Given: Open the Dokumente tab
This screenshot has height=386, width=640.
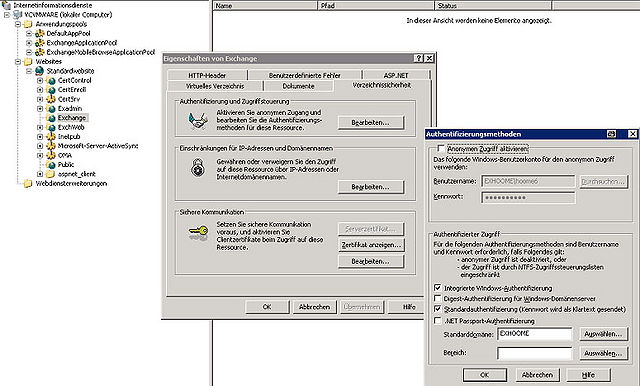Looking at the screenshot, I should pos(298,86).
